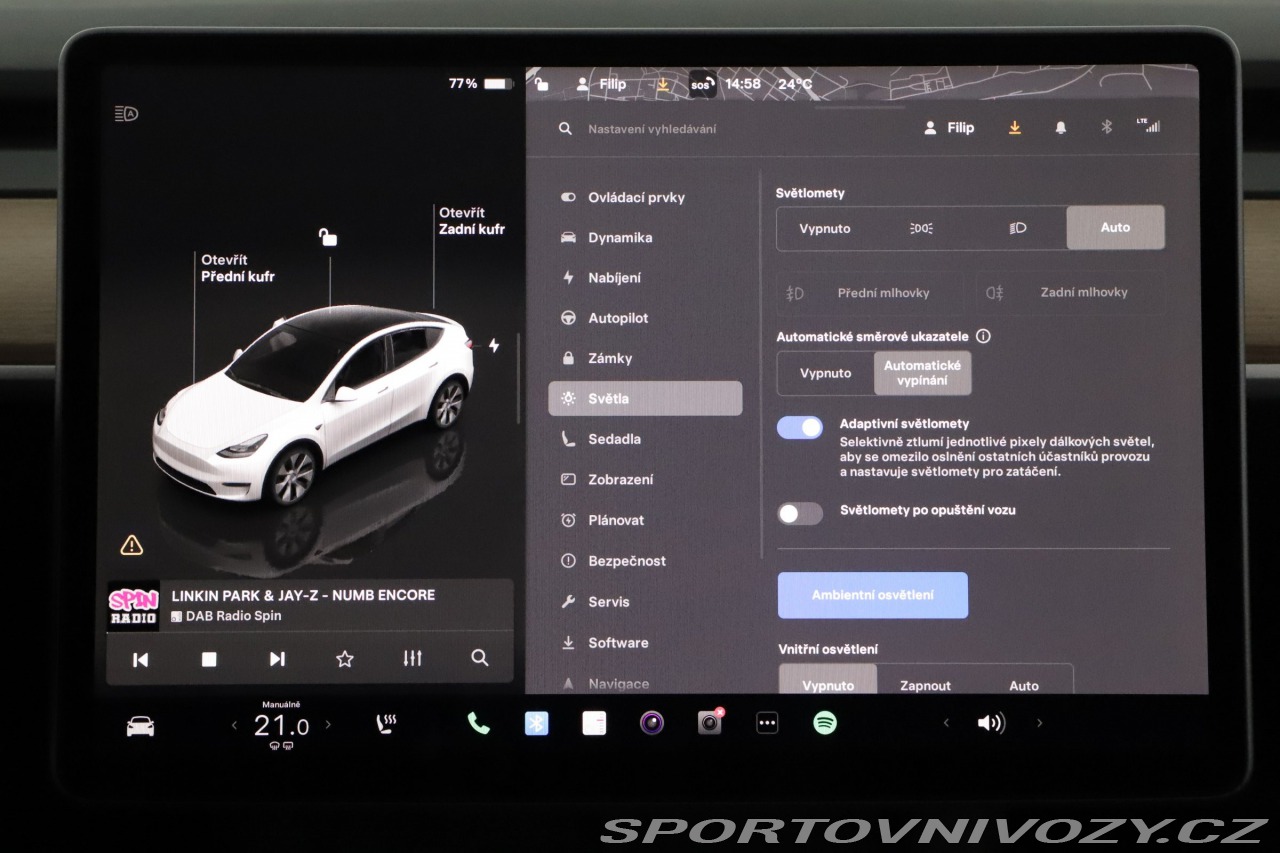Tap the Spin Radio station logo

133,605
